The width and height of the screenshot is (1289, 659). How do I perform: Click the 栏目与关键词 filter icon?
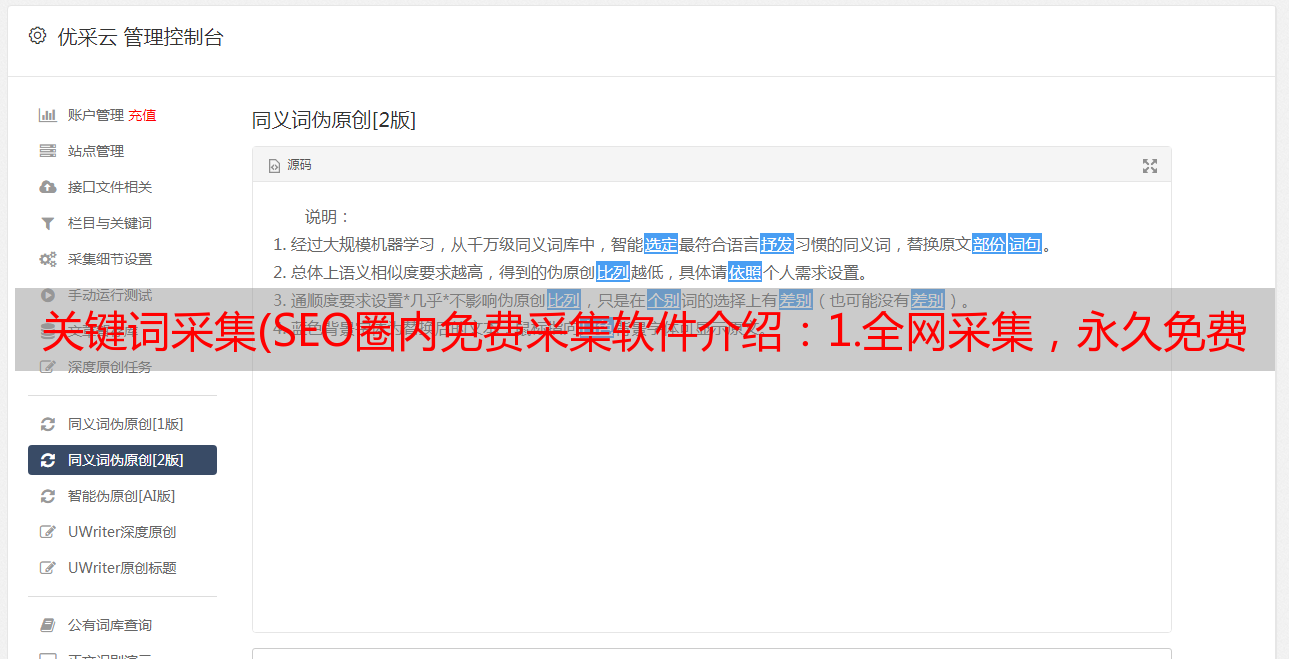coord(47,223)
